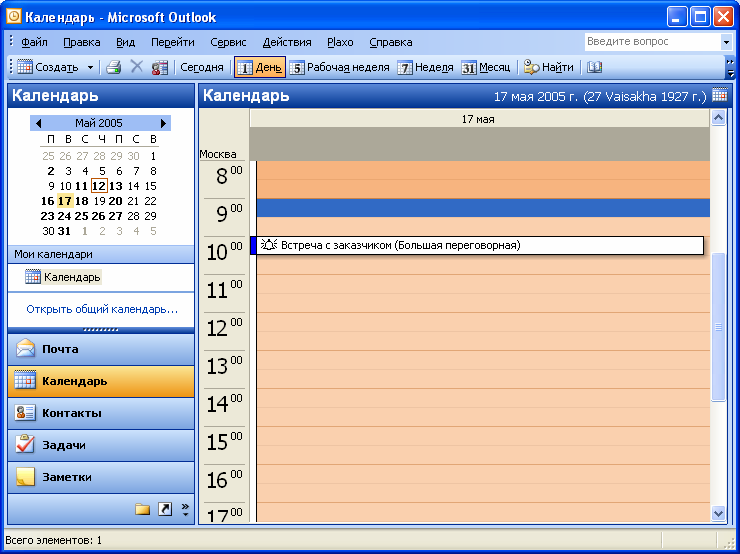Open the Действия menu
Viewport: 740px width, 554px height.
(x=287, y=42)
